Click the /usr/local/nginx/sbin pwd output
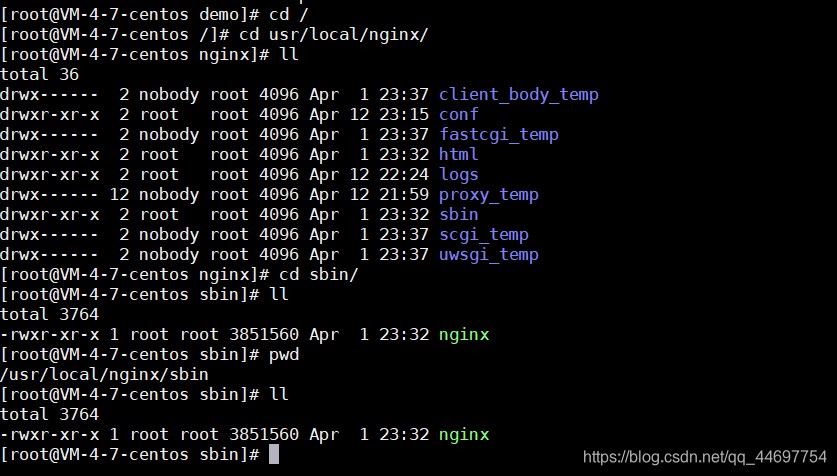The image size is (837, 476). pyautogui.click(x=104, y=375)
